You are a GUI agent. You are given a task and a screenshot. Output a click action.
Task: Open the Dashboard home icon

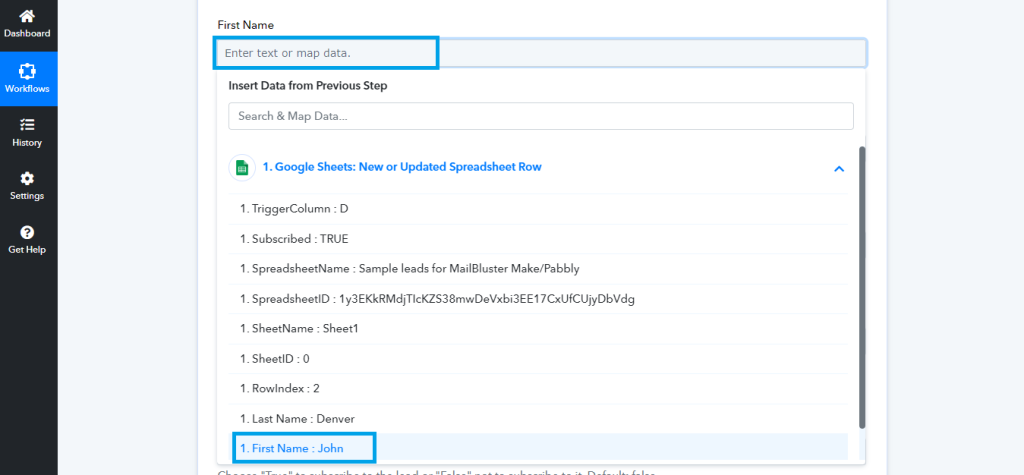27,16
